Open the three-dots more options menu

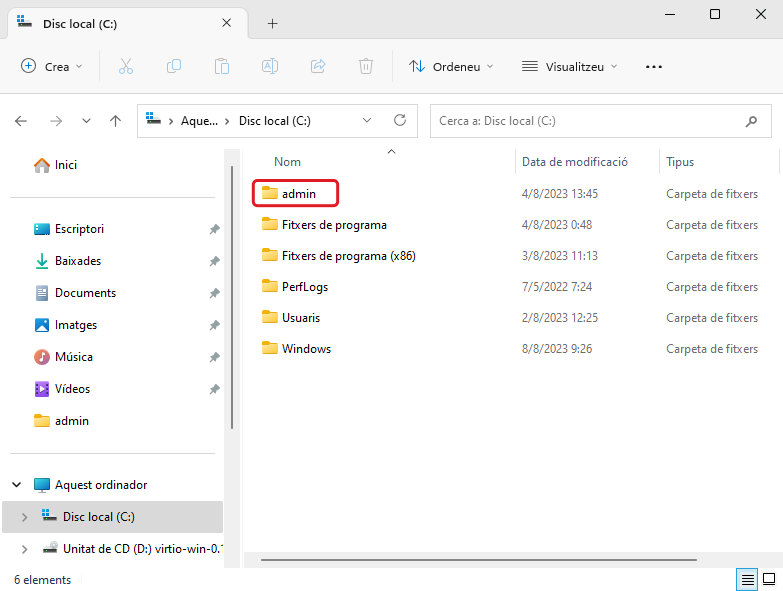pos(654,66)
